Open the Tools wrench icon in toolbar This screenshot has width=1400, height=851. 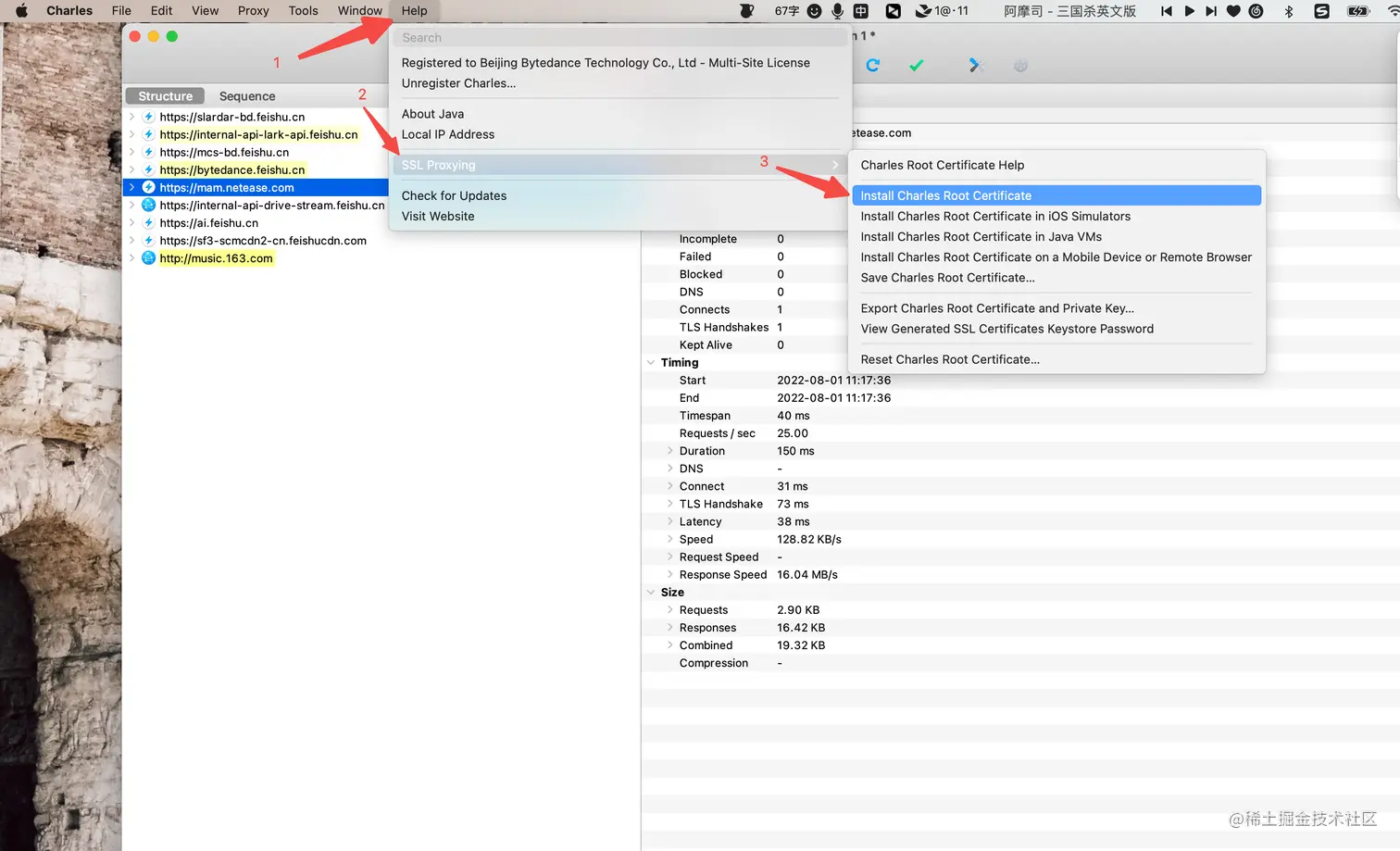click(x=976, y=65)
